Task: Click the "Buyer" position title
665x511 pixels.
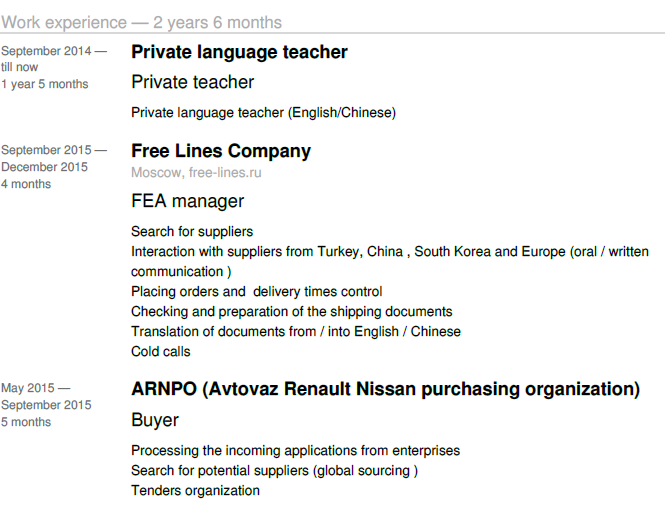Action: (155, 420)
